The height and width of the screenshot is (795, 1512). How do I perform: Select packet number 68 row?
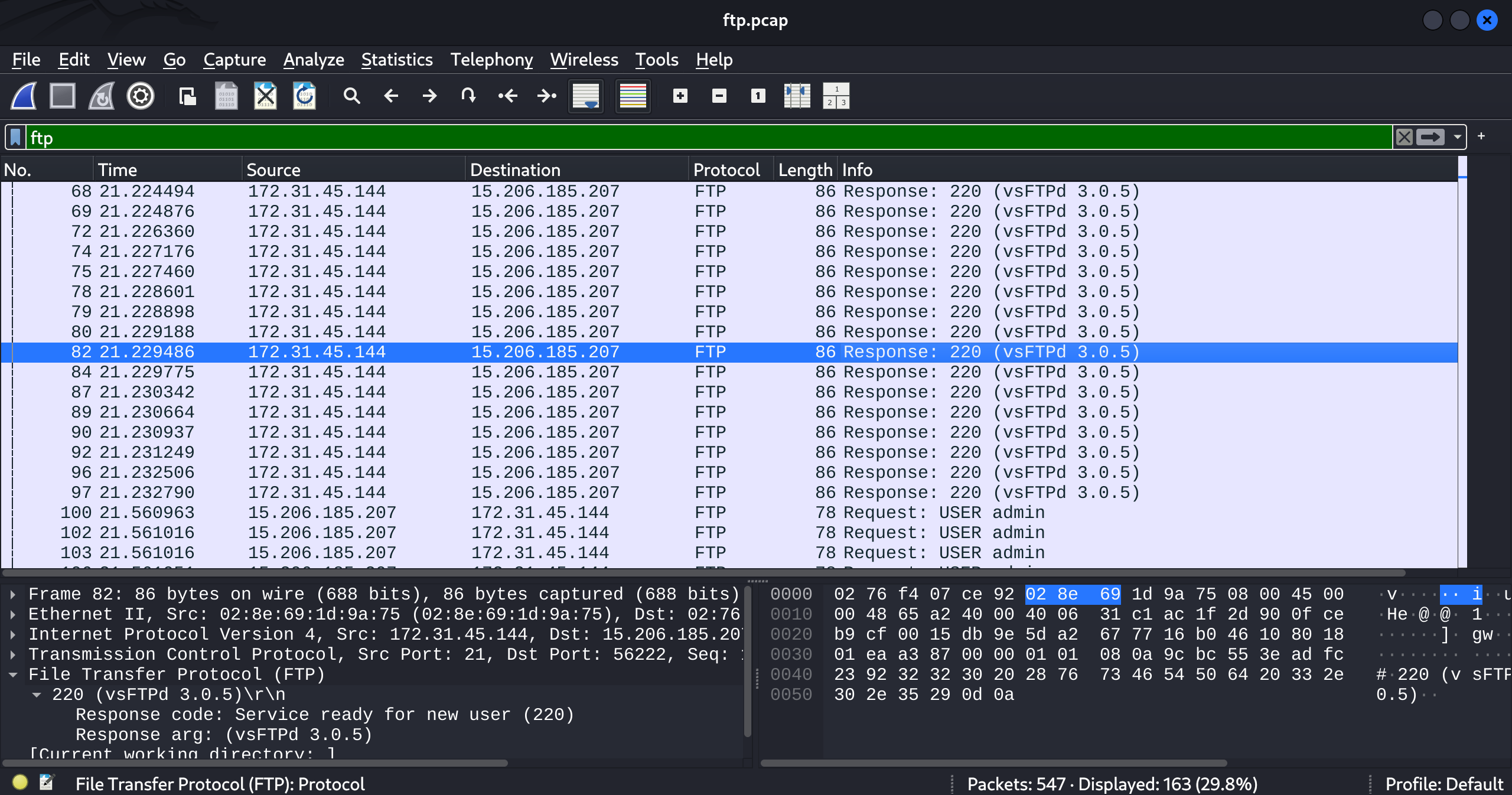tap(729, 191)
